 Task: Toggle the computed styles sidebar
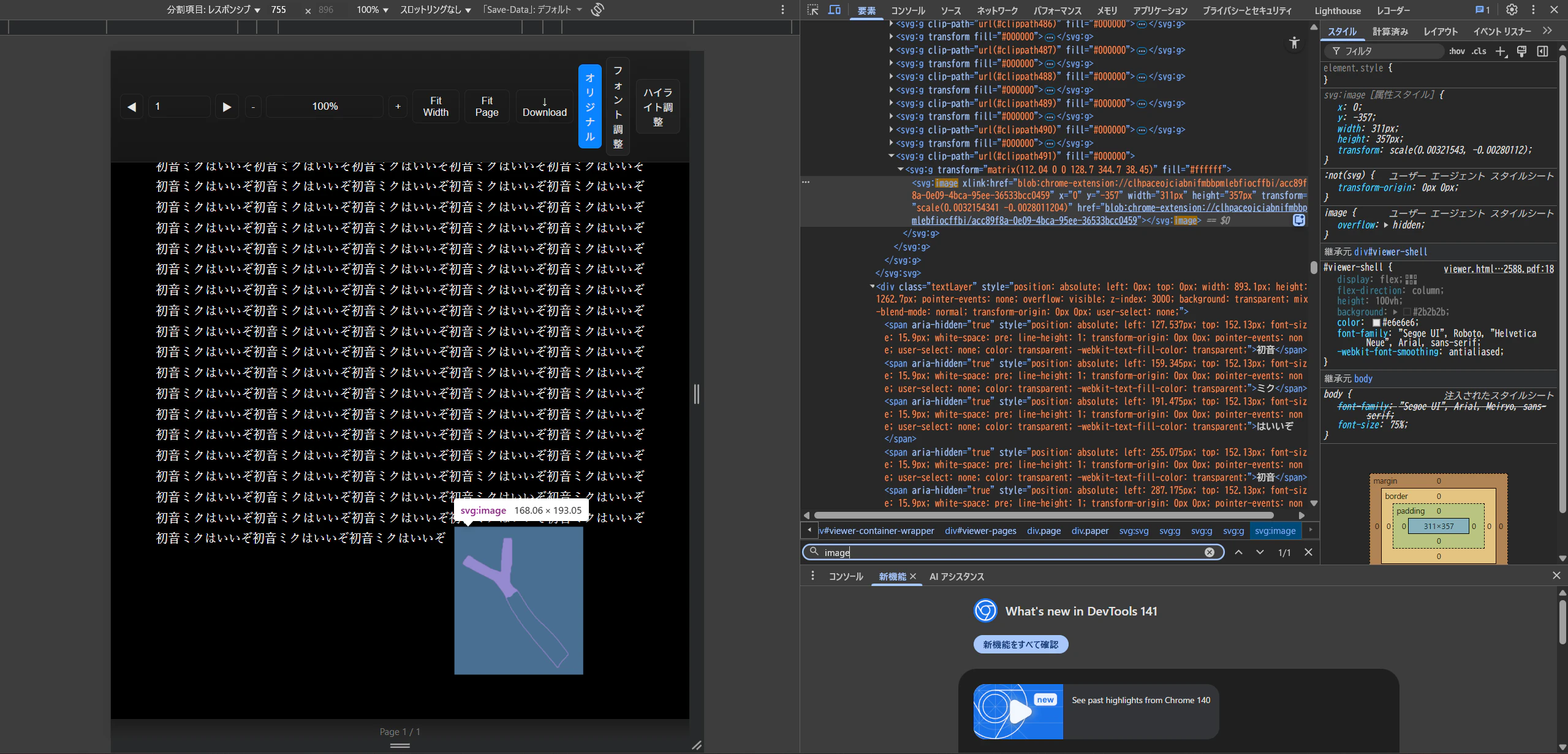click(1542, 51)
